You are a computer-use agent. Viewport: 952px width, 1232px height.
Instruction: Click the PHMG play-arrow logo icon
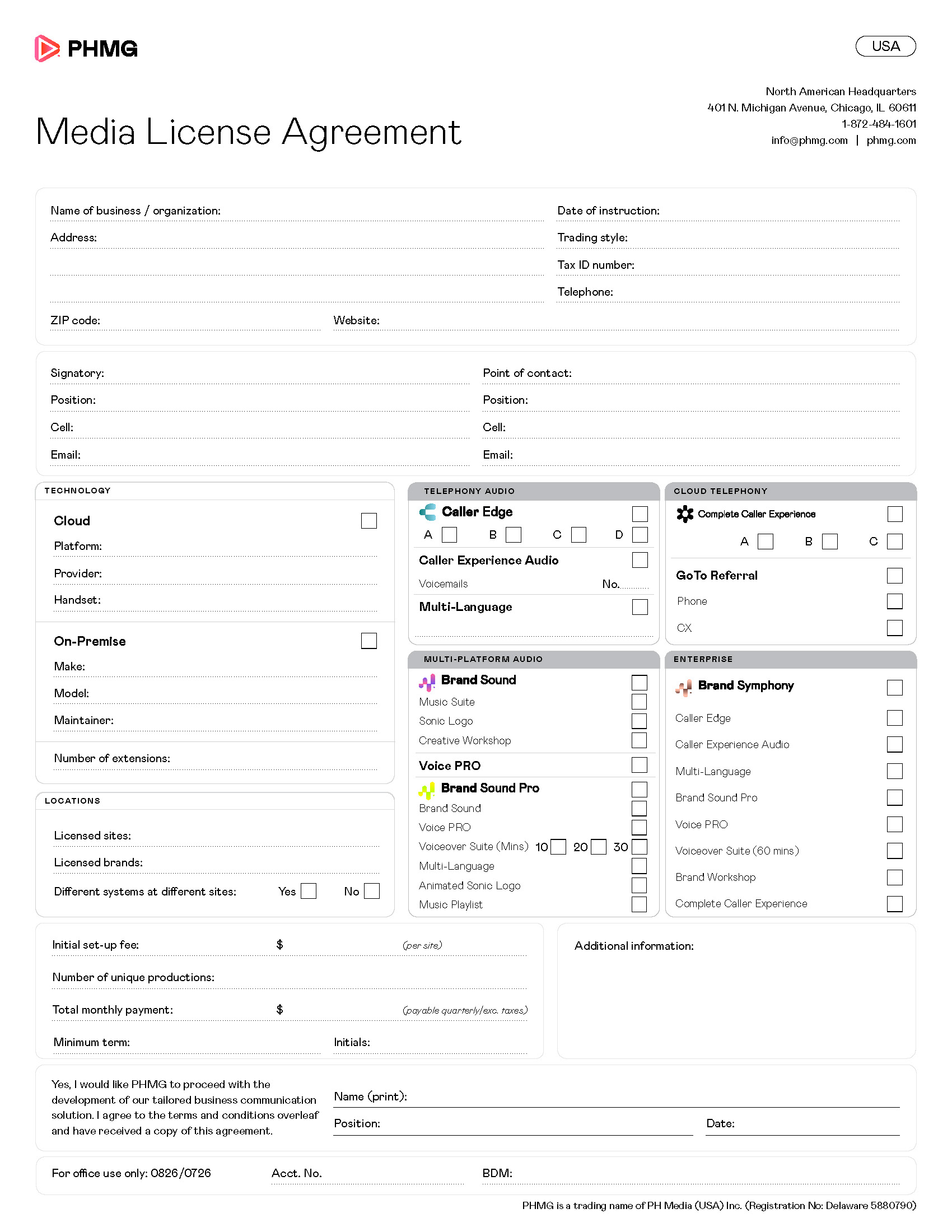pyautogui.click(x=47, y=49)
